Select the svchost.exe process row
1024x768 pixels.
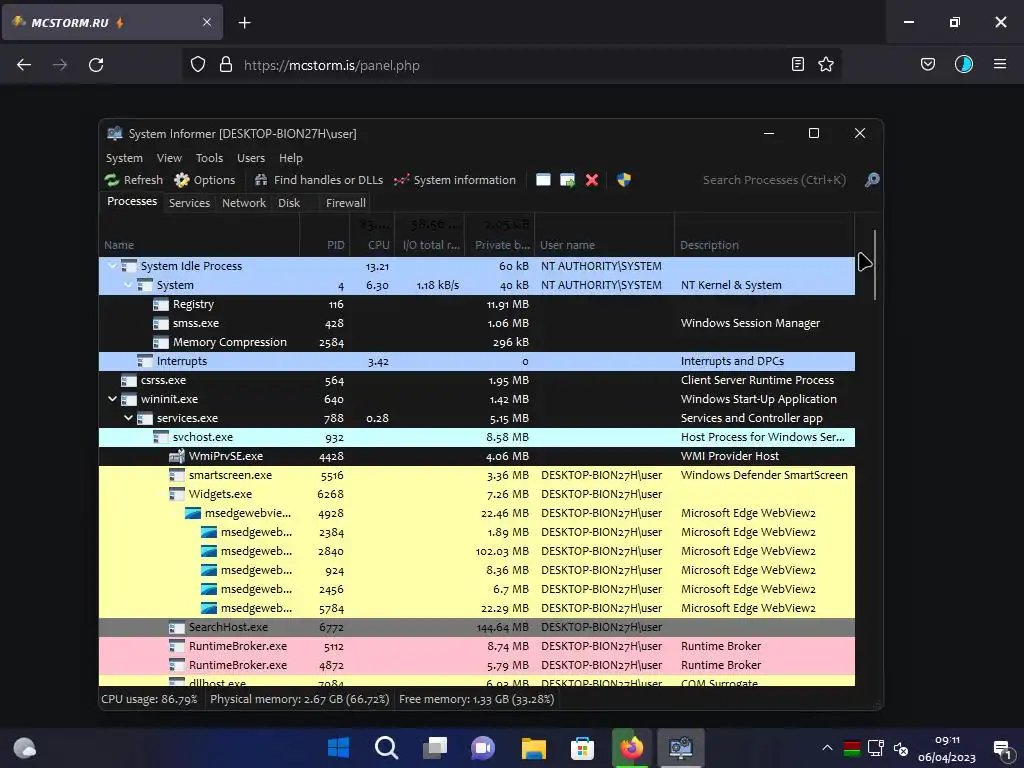tap(477, 437)
